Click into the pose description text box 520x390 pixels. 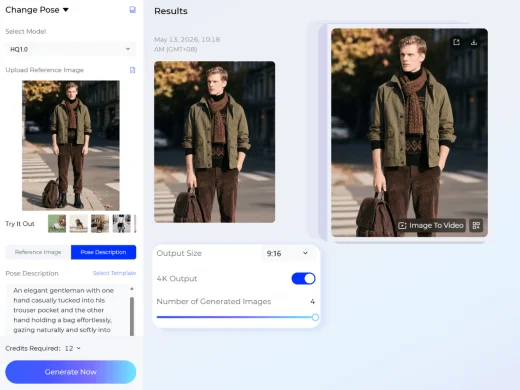pos(67,310)
